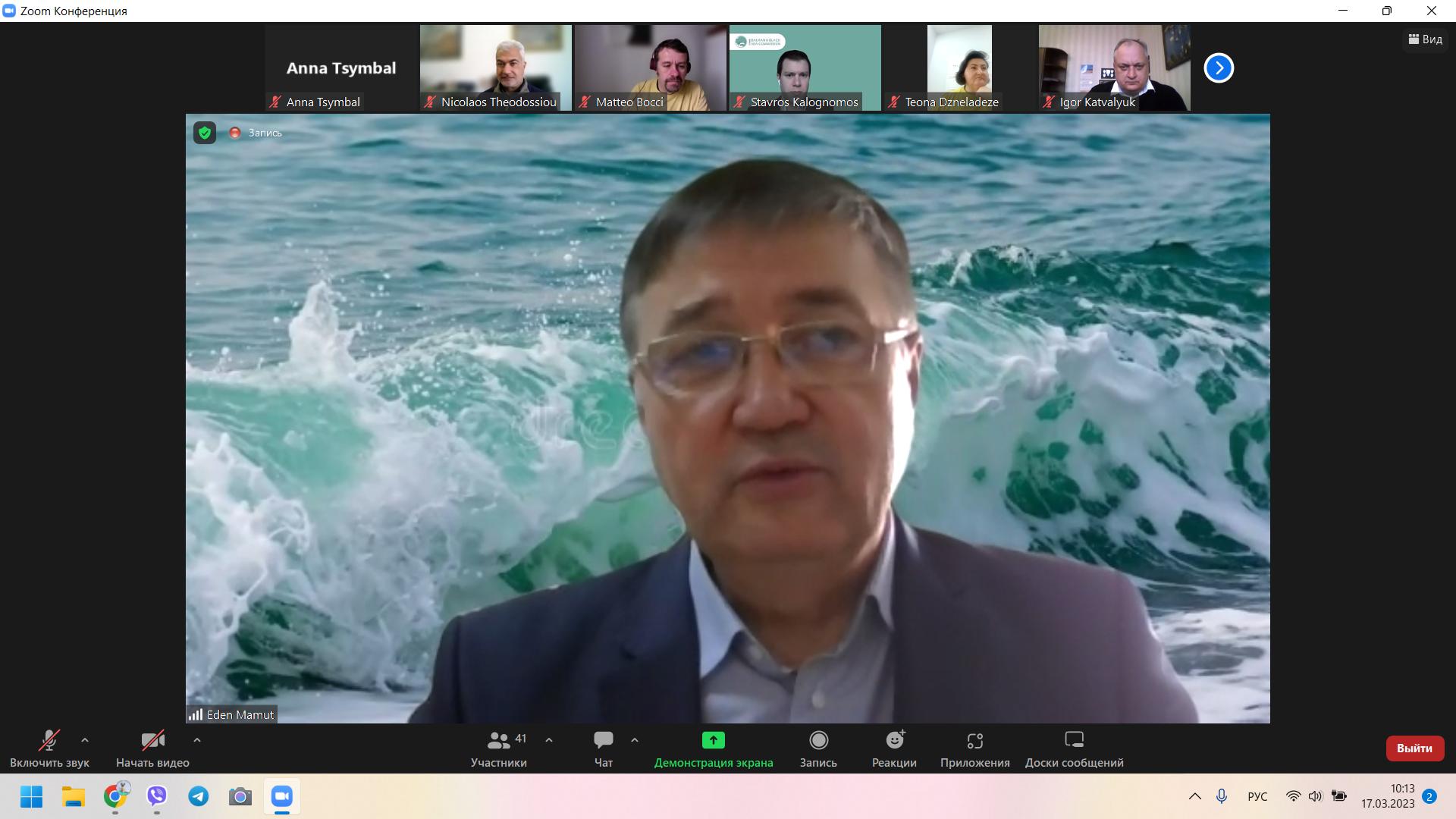Expand the participants options chevron
1456x819 pixels.
click(549, 740)
